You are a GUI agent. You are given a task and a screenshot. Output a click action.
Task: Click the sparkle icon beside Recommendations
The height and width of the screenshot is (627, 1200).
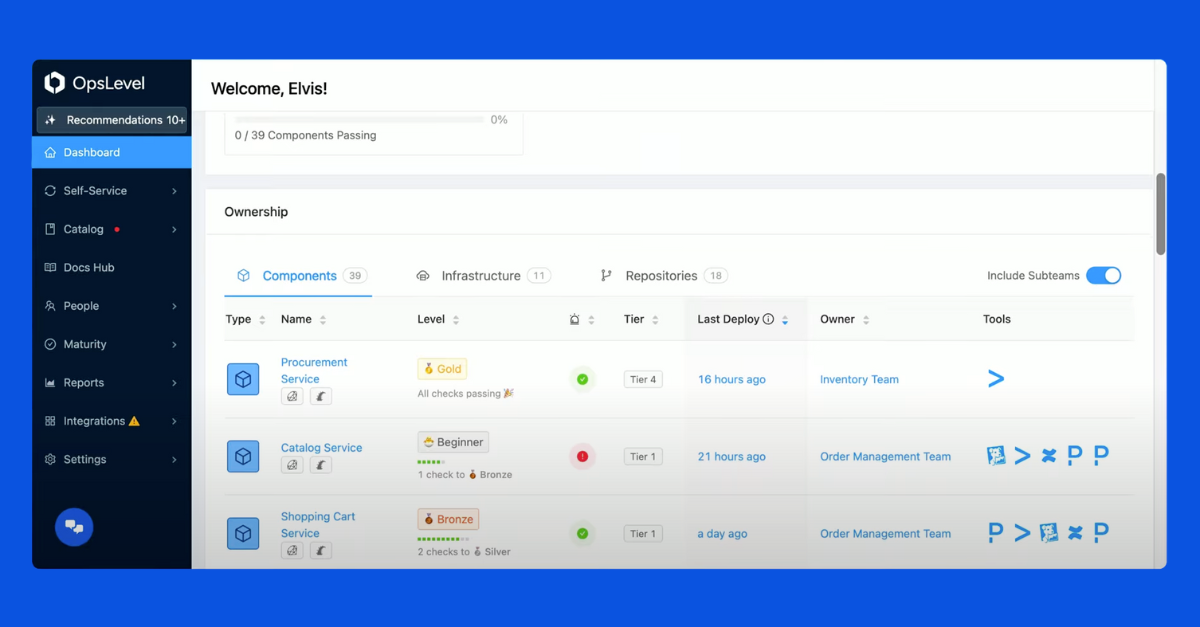point(51,120)
